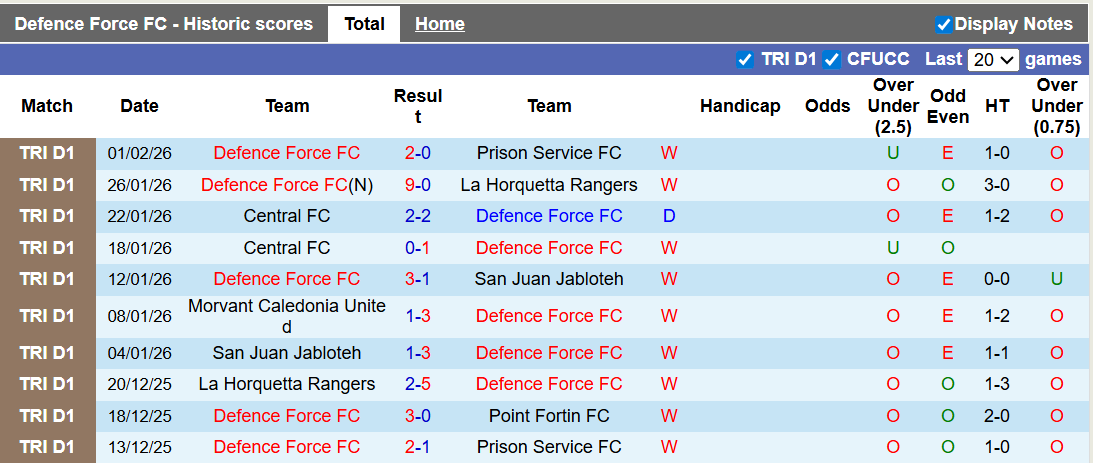Toggle the TRI D1 league checkbox
Image resolution: width=1093 pixels, height=463 pixels.
[744, 59]
